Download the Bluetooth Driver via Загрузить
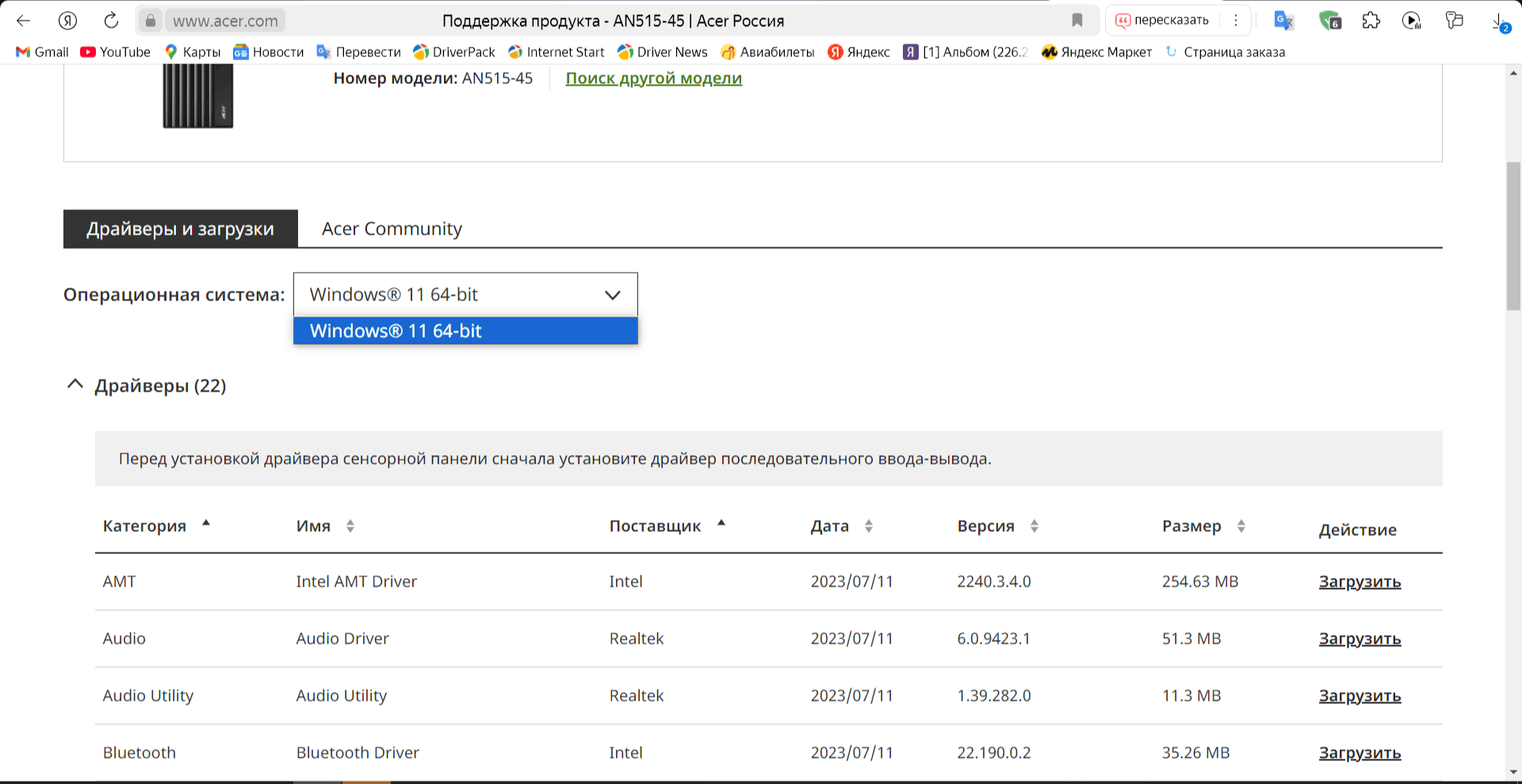This screenshot has height=784, width=1522. coord(1359,752)
